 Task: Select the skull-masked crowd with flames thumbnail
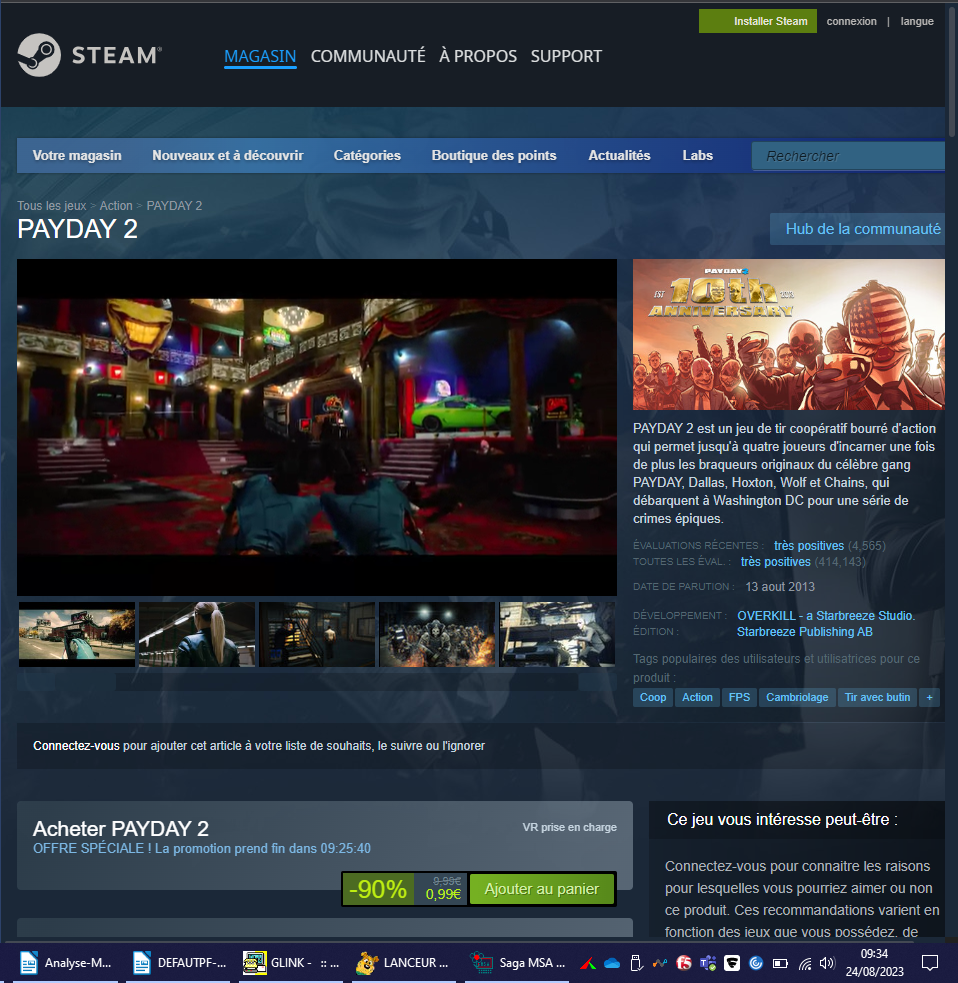437,634
